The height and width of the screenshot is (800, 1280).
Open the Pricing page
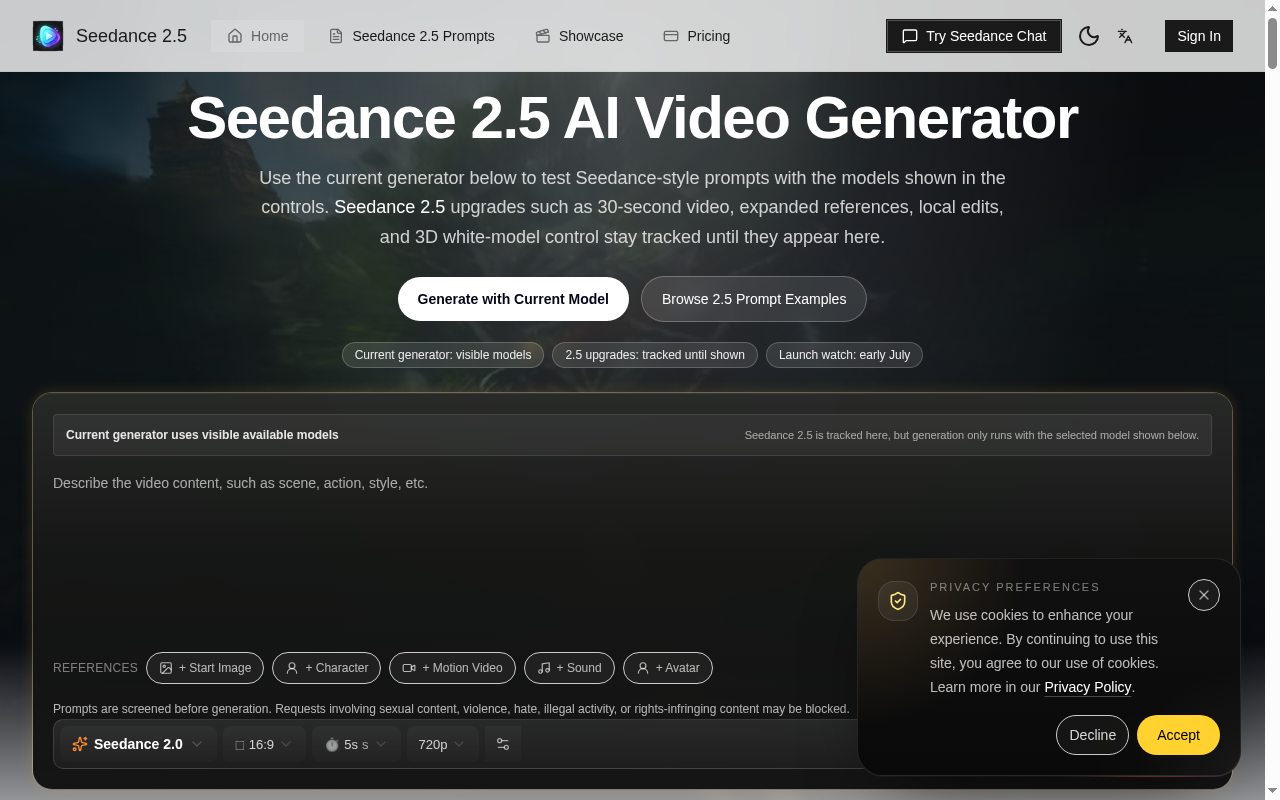[x=697, y=36]
